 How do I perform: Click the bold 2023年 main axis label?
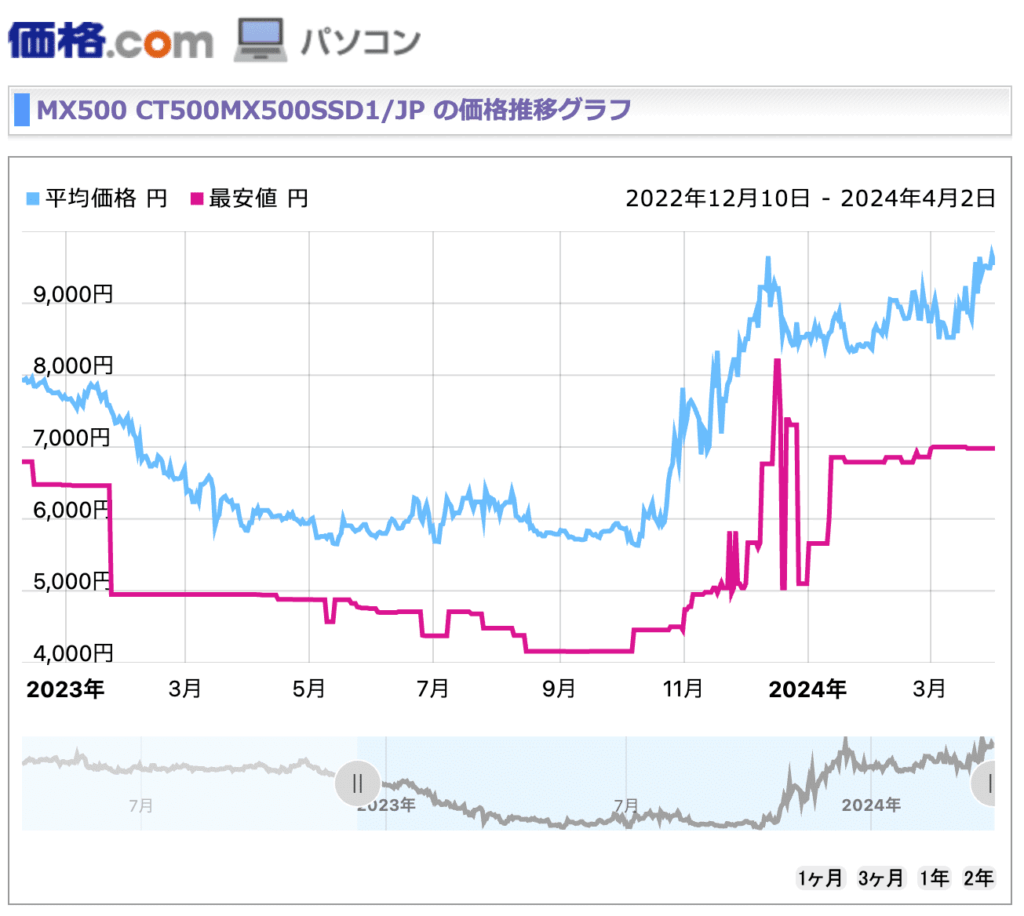tap(64, 689)
